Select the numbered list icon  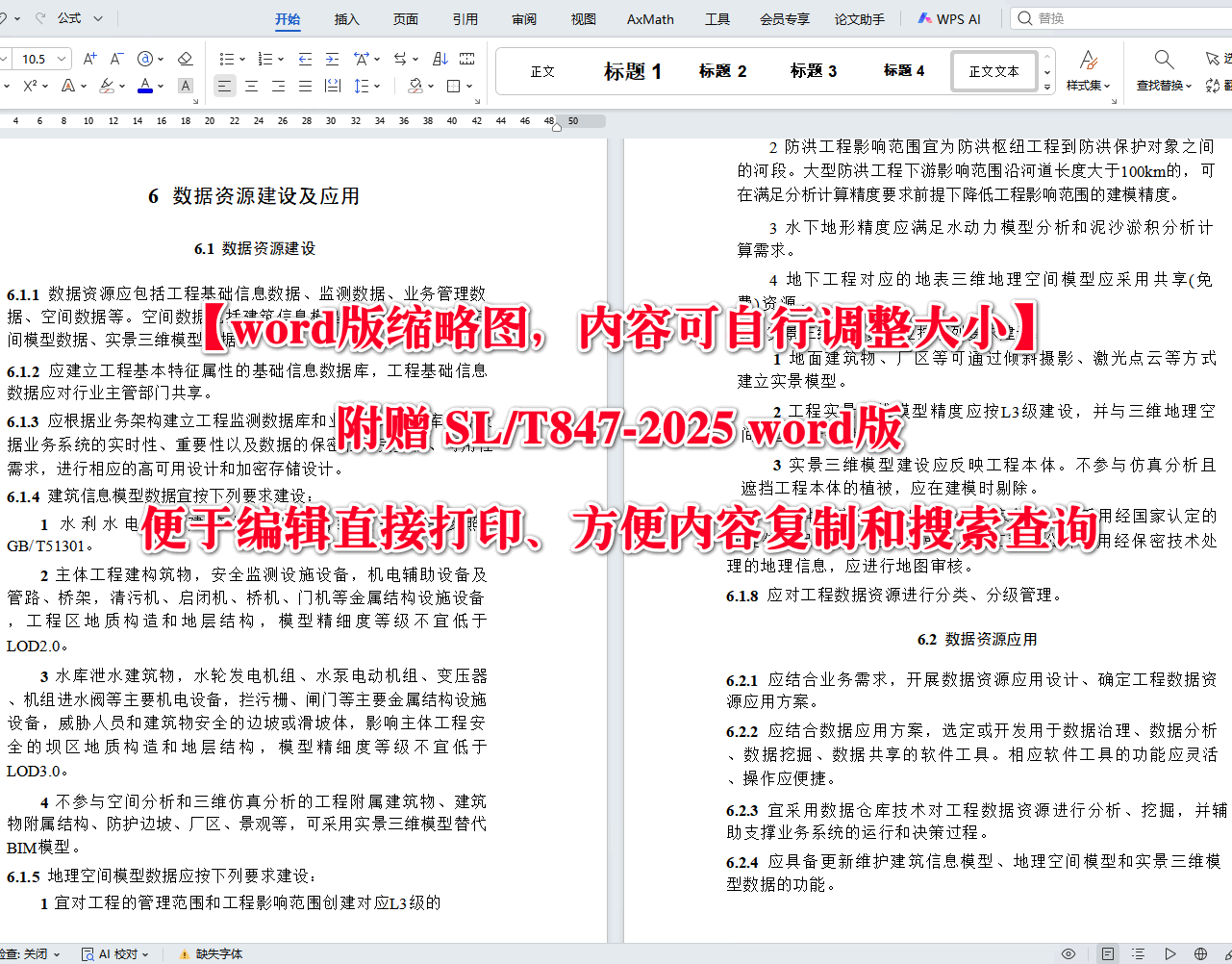264,58
